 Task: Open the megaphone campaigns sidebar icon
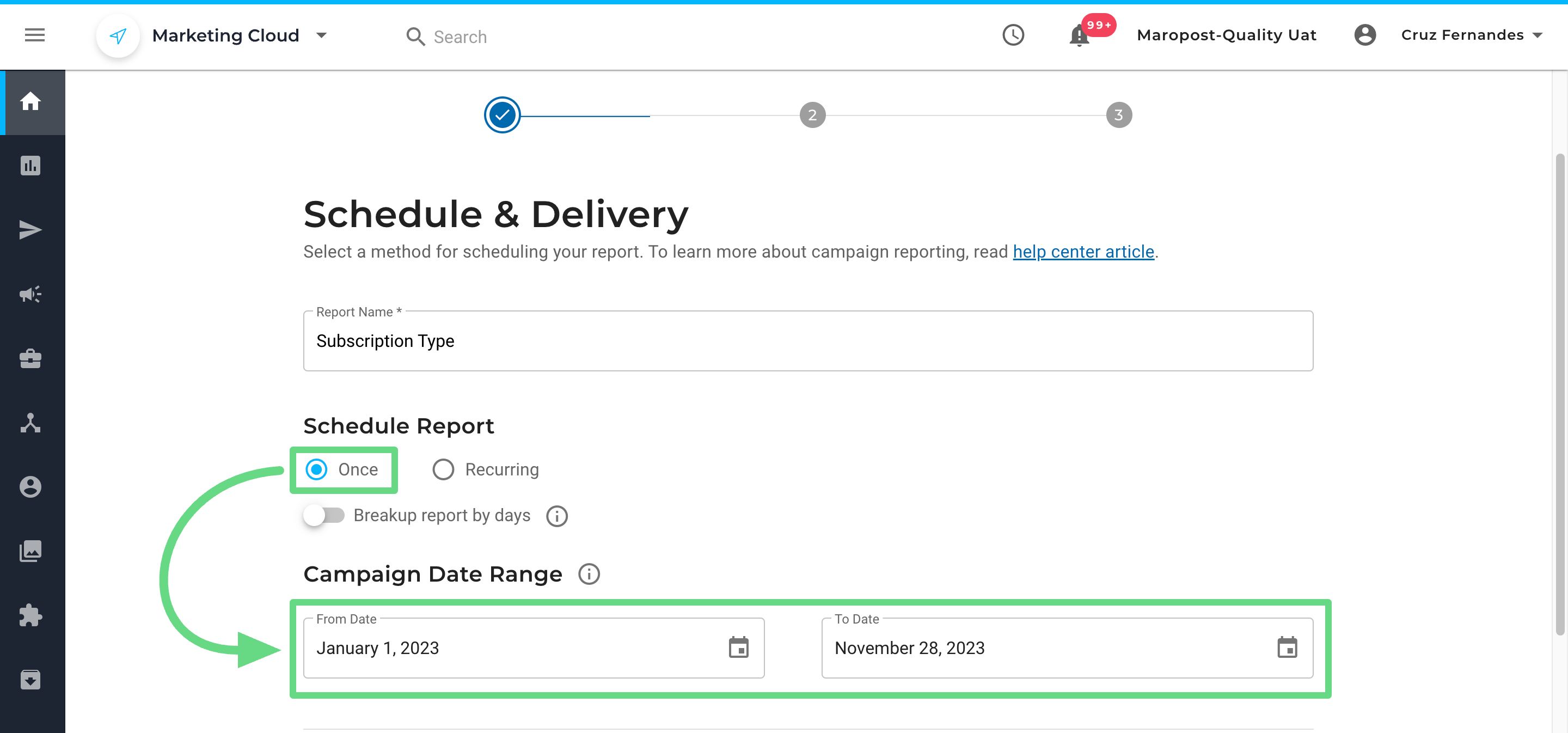(30, 295)
